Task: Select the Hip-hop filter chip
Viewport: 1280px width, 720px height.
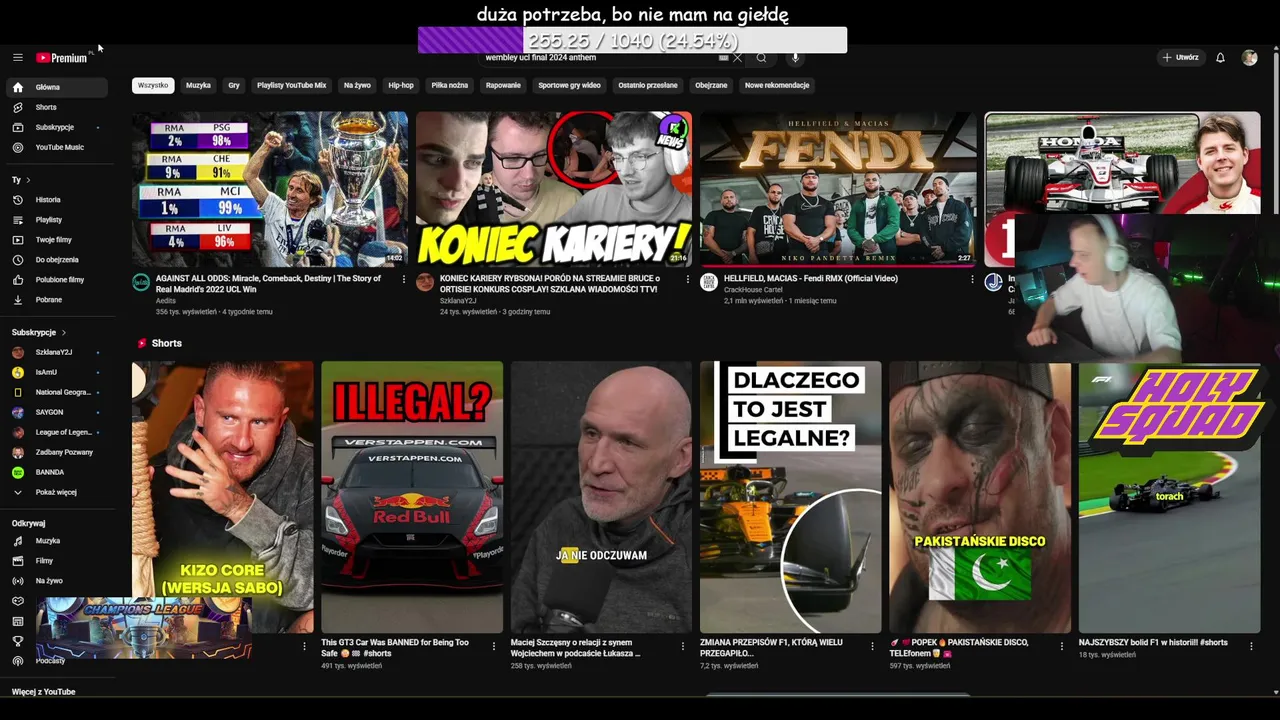Action: tap(401, 86)
